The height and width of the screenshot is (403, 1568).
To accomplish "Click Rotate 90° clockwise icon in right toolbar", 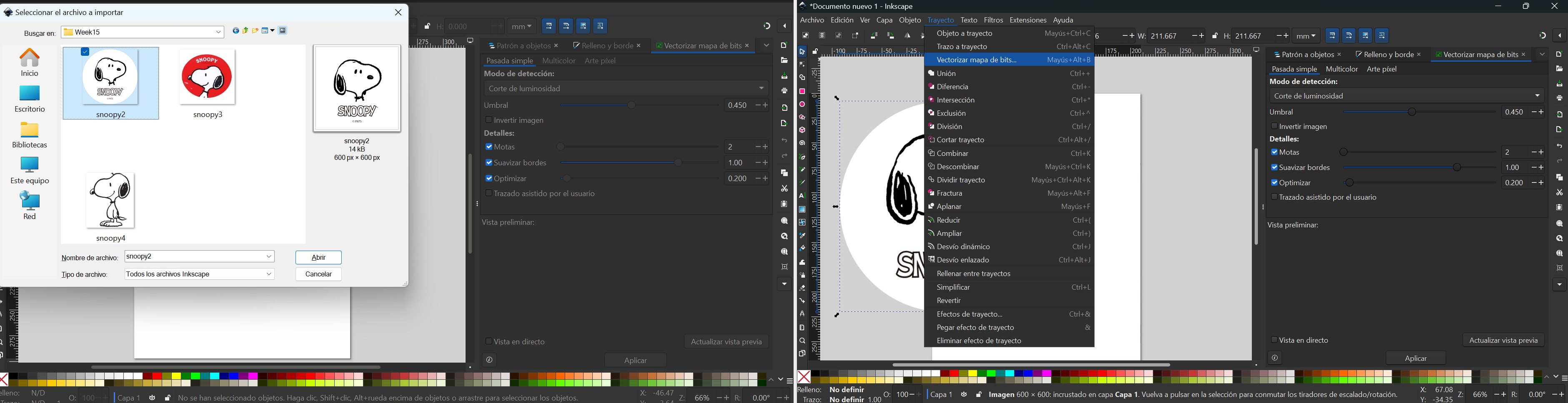I will click(891, 36).
